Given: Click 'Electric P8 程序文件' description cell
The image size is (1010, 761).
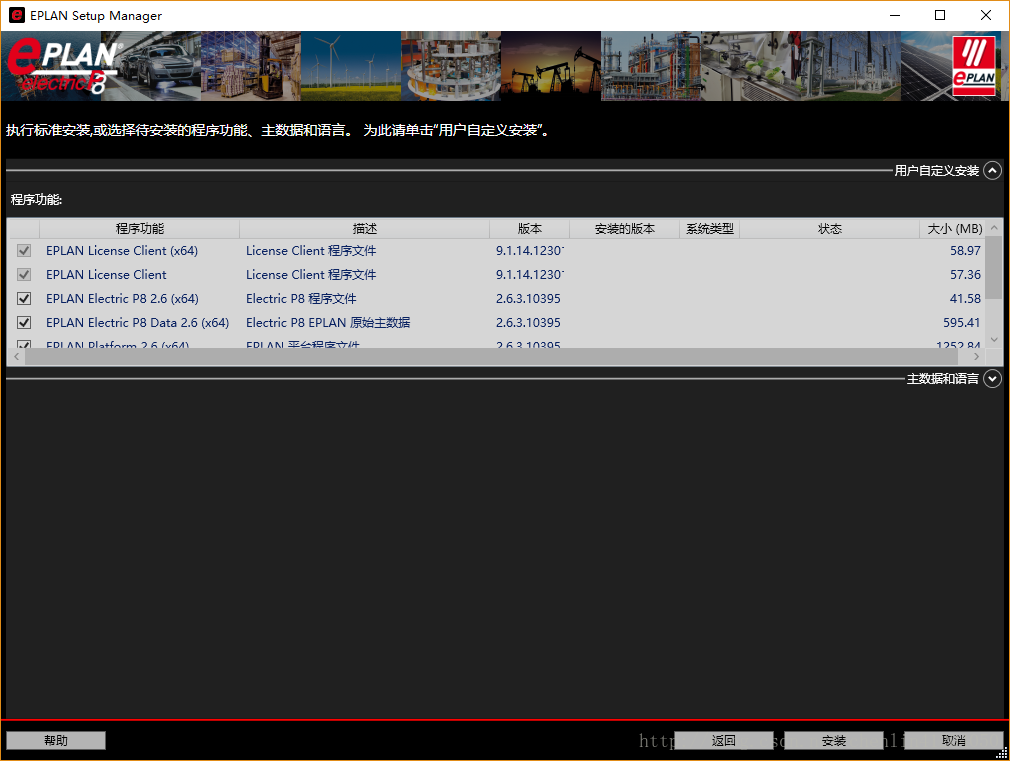Looking at the screenshot, I should click(x=301, y=298).
